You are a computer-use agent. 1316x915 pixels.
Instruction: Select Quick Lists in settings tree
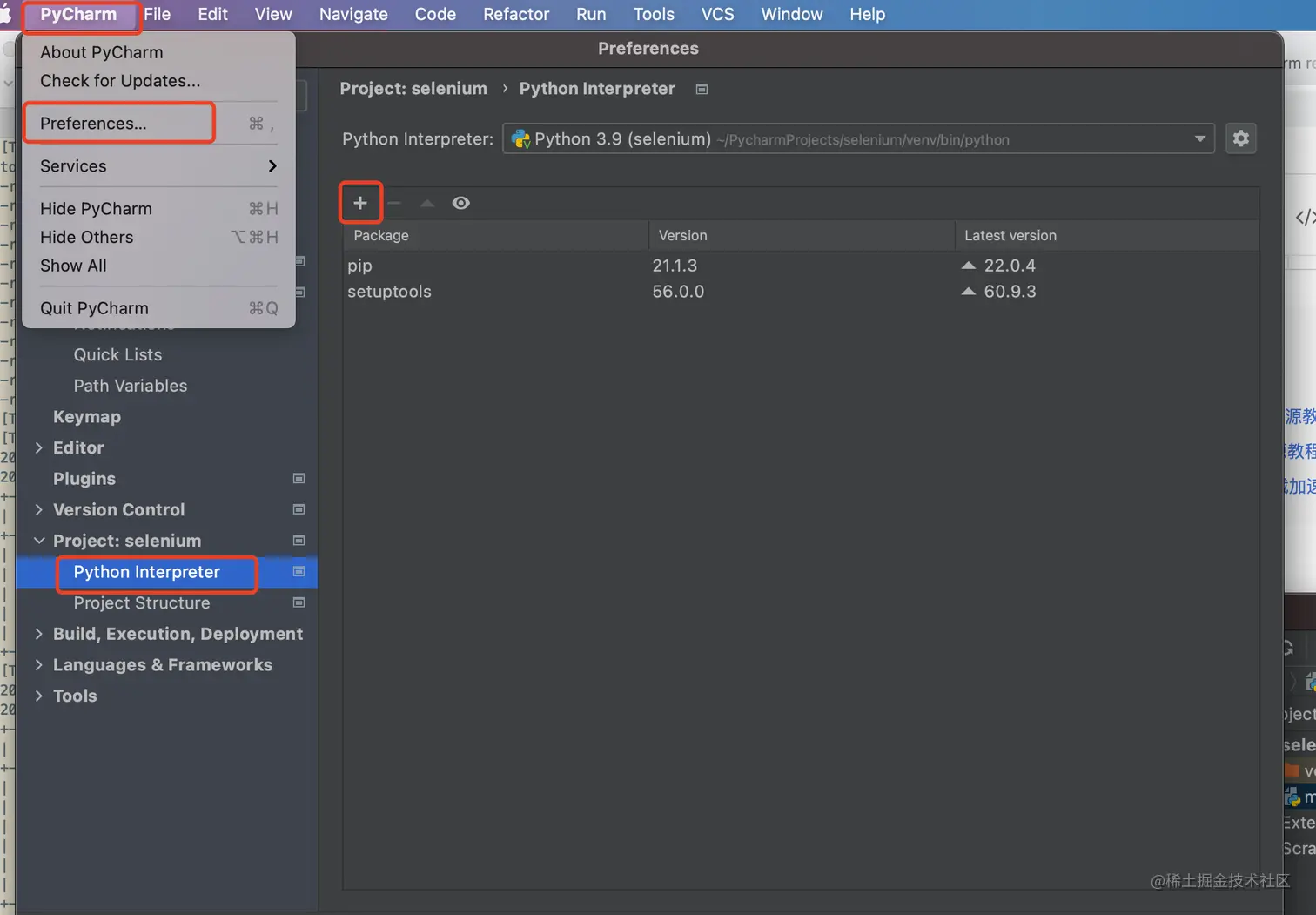(x=118, y=354)
